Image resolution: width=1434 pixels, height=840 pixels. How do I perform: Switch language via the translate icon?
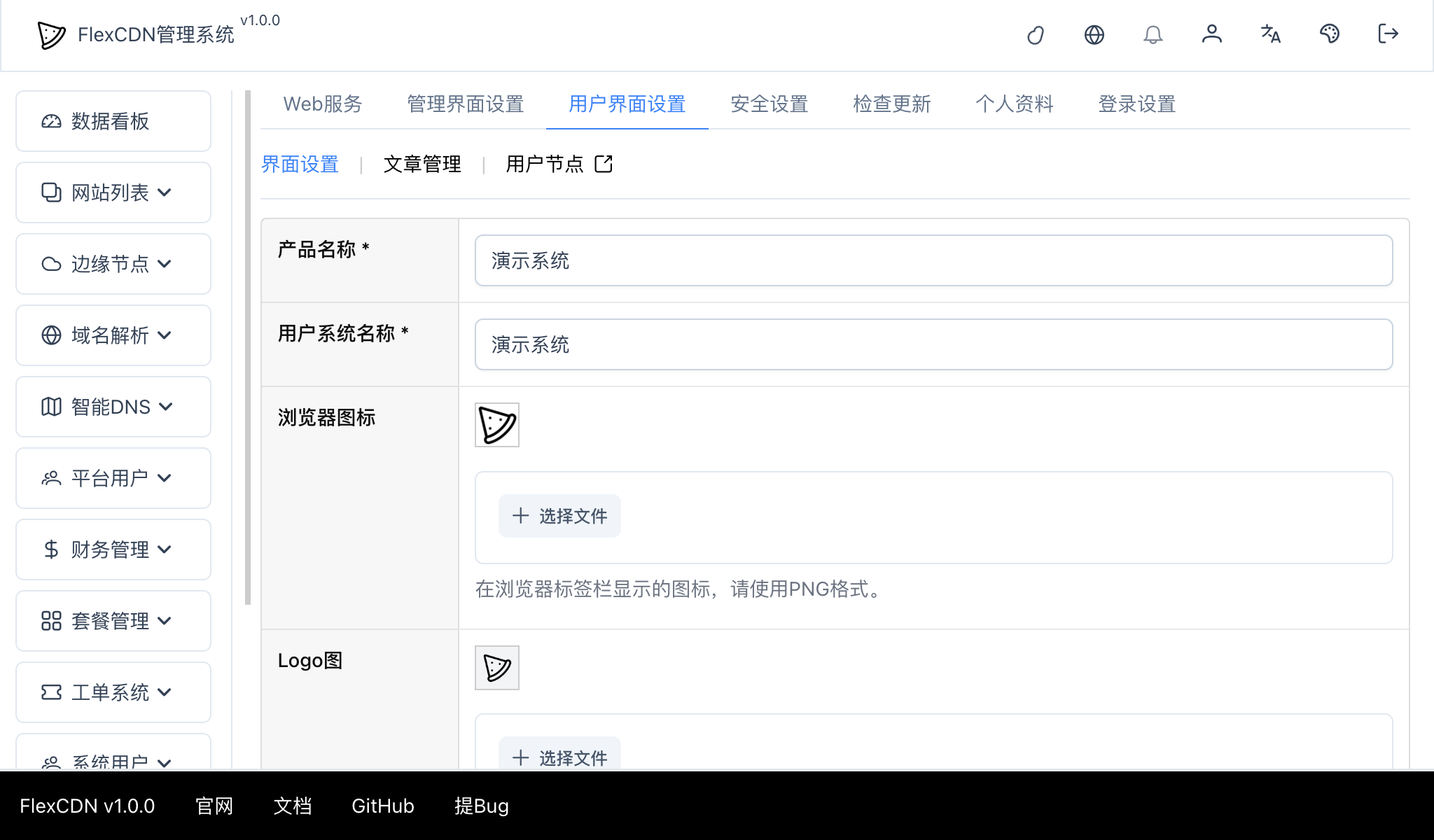(1270, 34)
